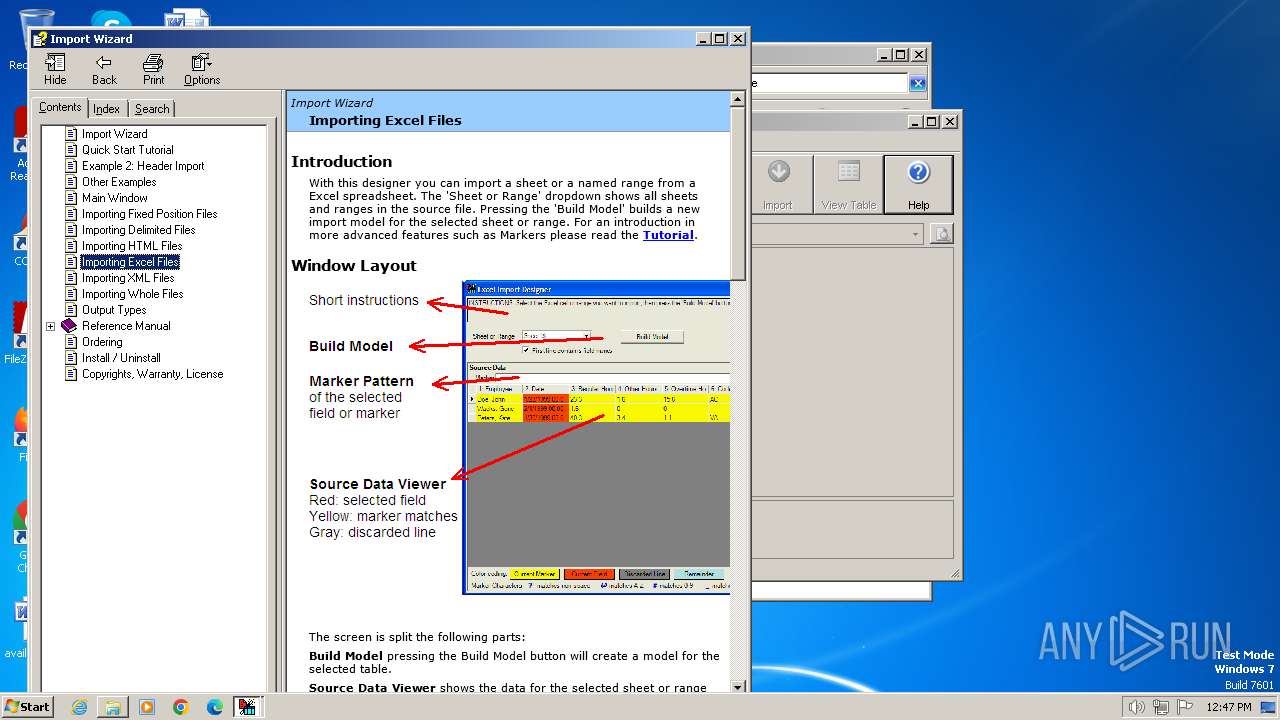Click browse icon beside background dropdown
Screen dimensions: 1280x720
click(x=941, y=234)
